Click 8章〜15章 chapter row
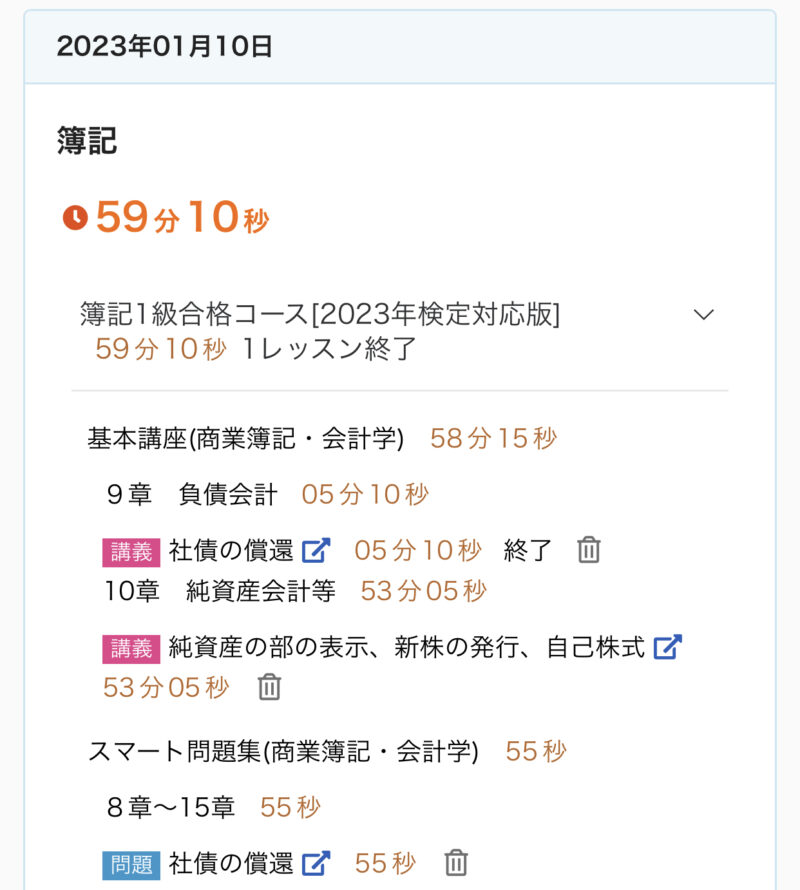The height and width of the screenshot is (890, 800). pyautogui.click(x=170, y=807)
